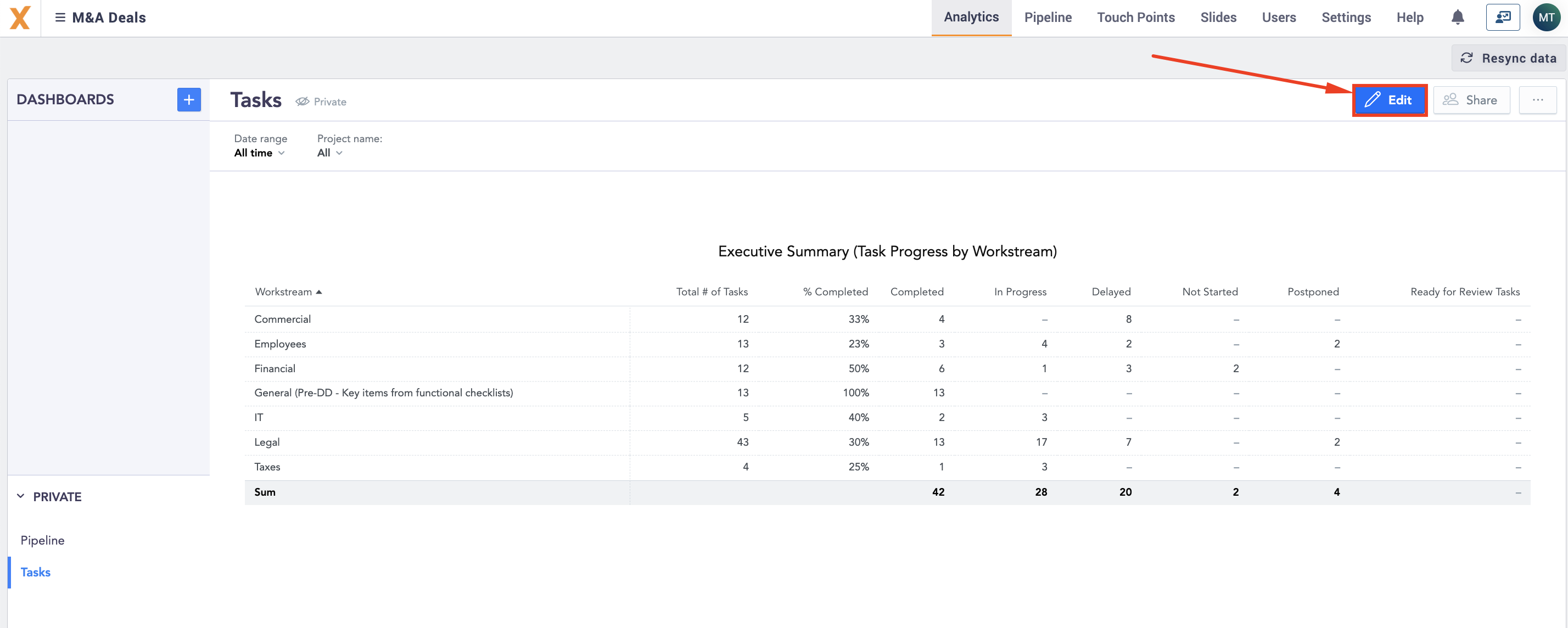Click the Postponed column header
Viewport: 1568px width, 628px height.
pos(1313,292)
